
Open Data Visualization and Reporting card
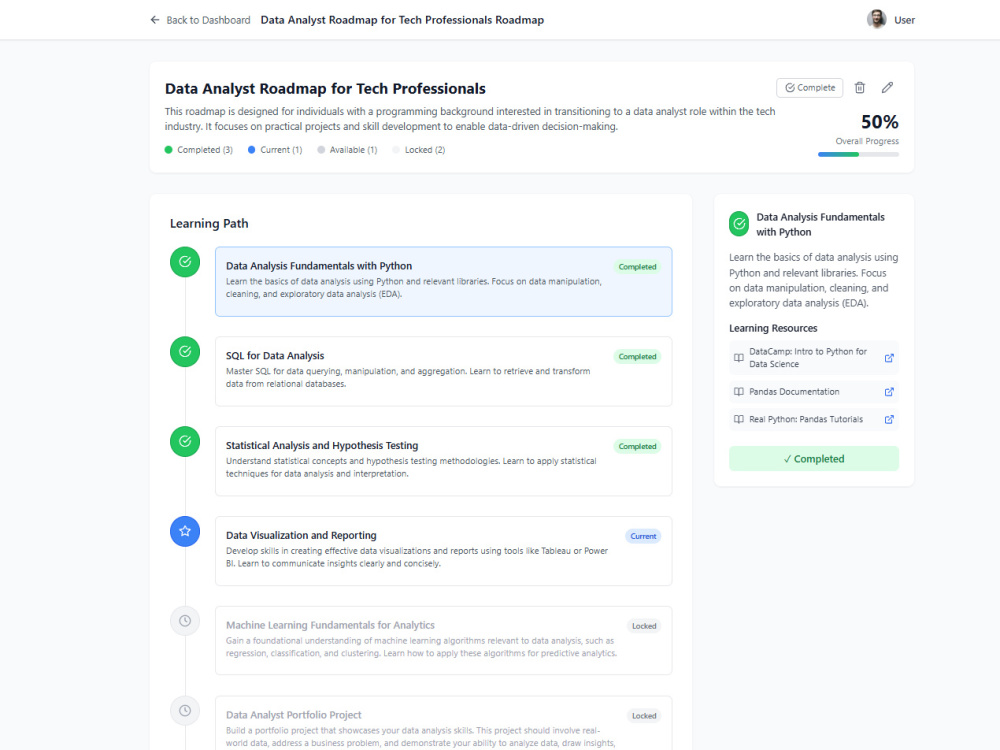[x=443, y=551]
